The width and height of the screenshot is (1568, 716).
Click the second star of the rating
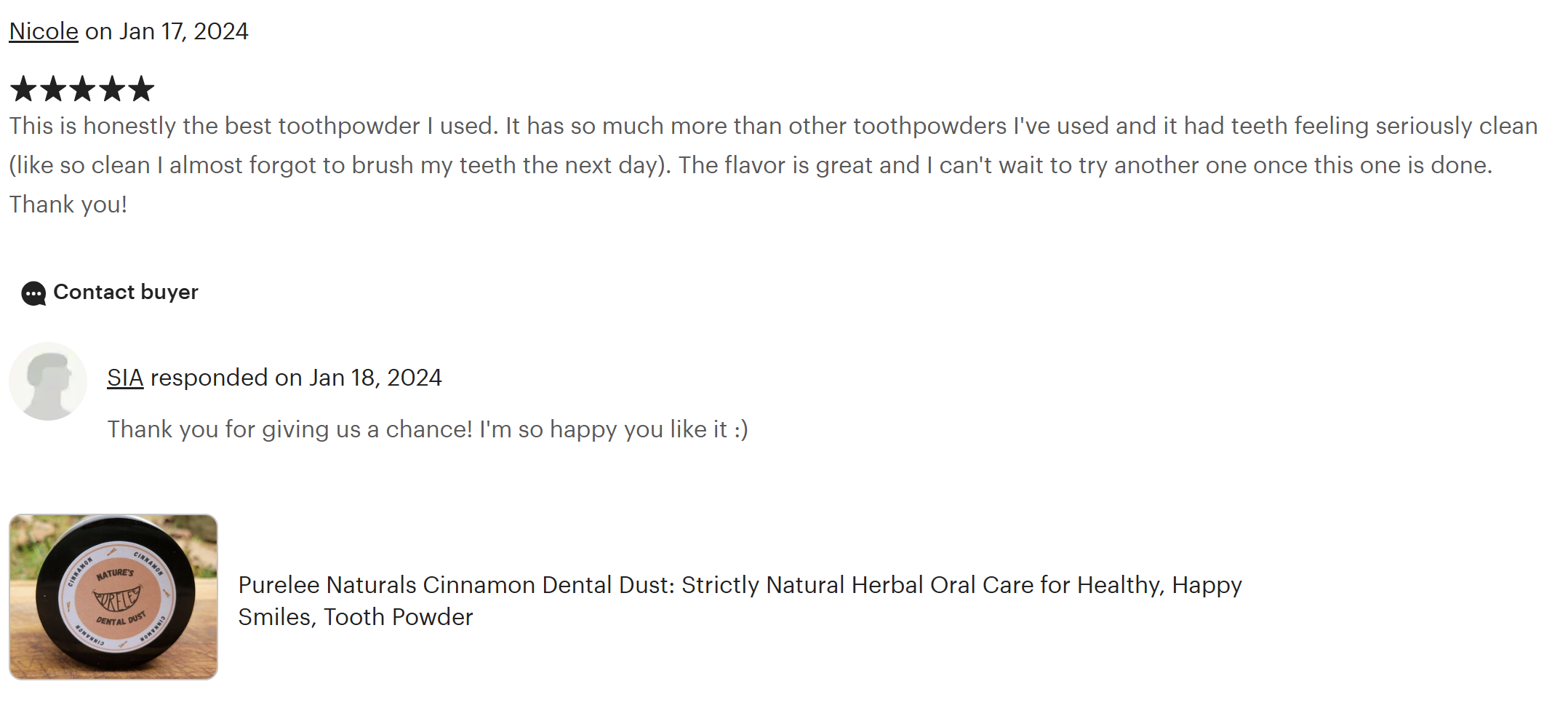click(x=52, y=89)
